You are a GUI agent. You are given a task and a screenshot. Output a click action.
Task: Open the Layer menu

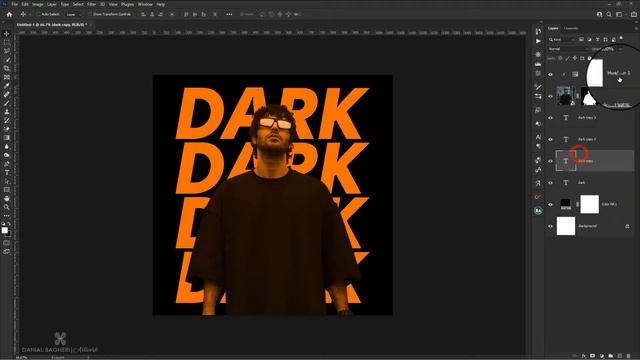pos(52,4)
